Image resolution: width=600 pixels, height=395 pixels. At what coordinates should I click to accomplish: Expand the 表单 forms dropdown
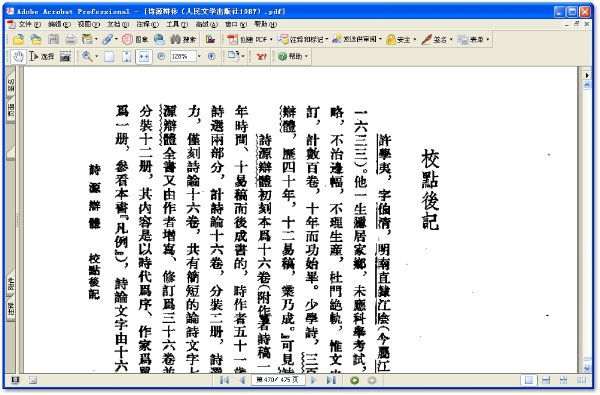pos(488,39)
